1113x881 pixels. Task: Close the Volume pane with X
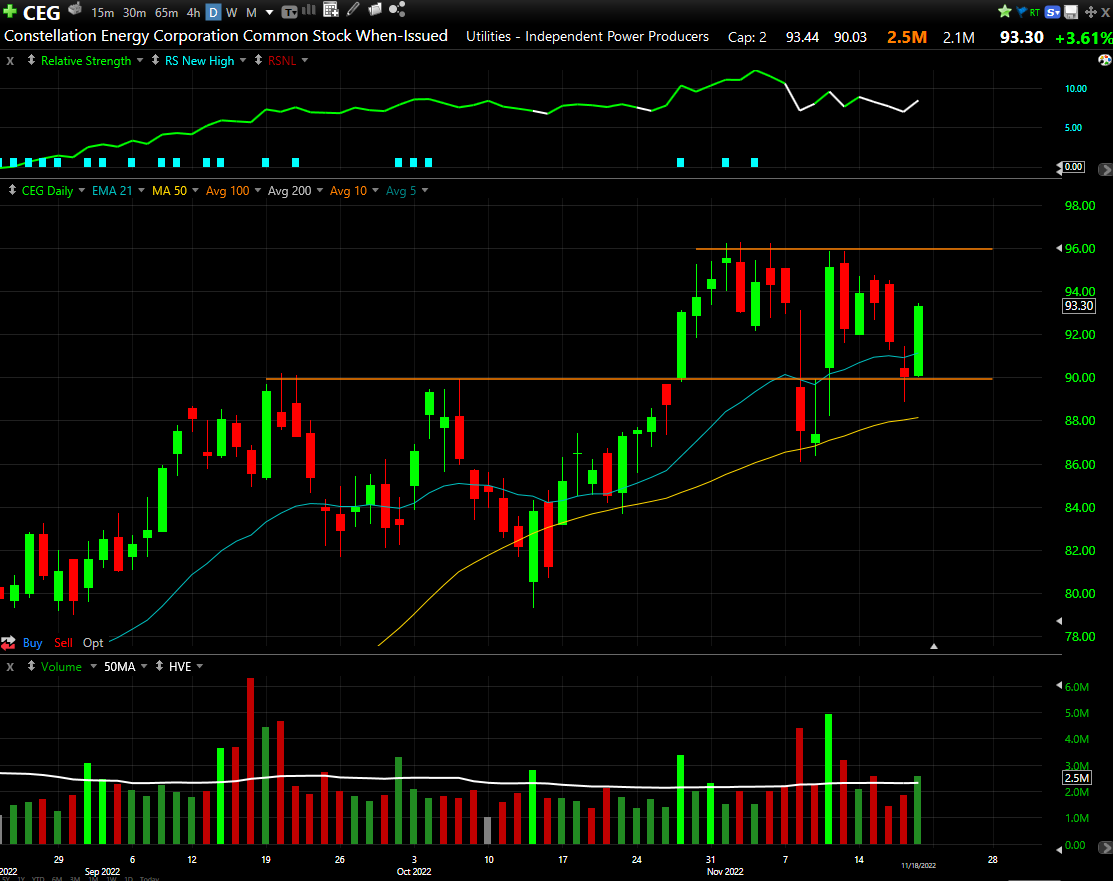(10, 667)
